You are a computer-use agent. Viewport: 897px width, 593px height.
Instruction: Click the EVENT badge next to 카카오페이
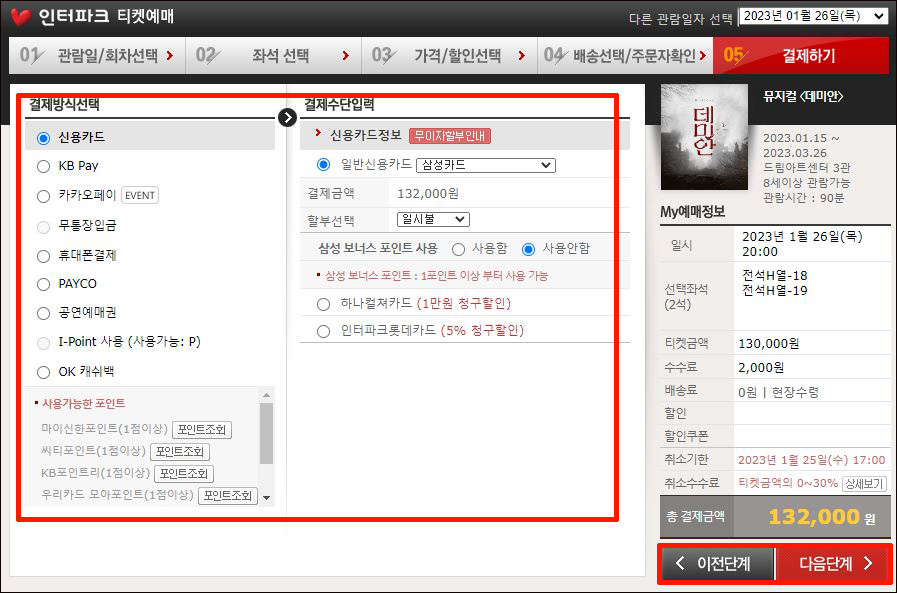pyautogui.click(x=140, y=196)
